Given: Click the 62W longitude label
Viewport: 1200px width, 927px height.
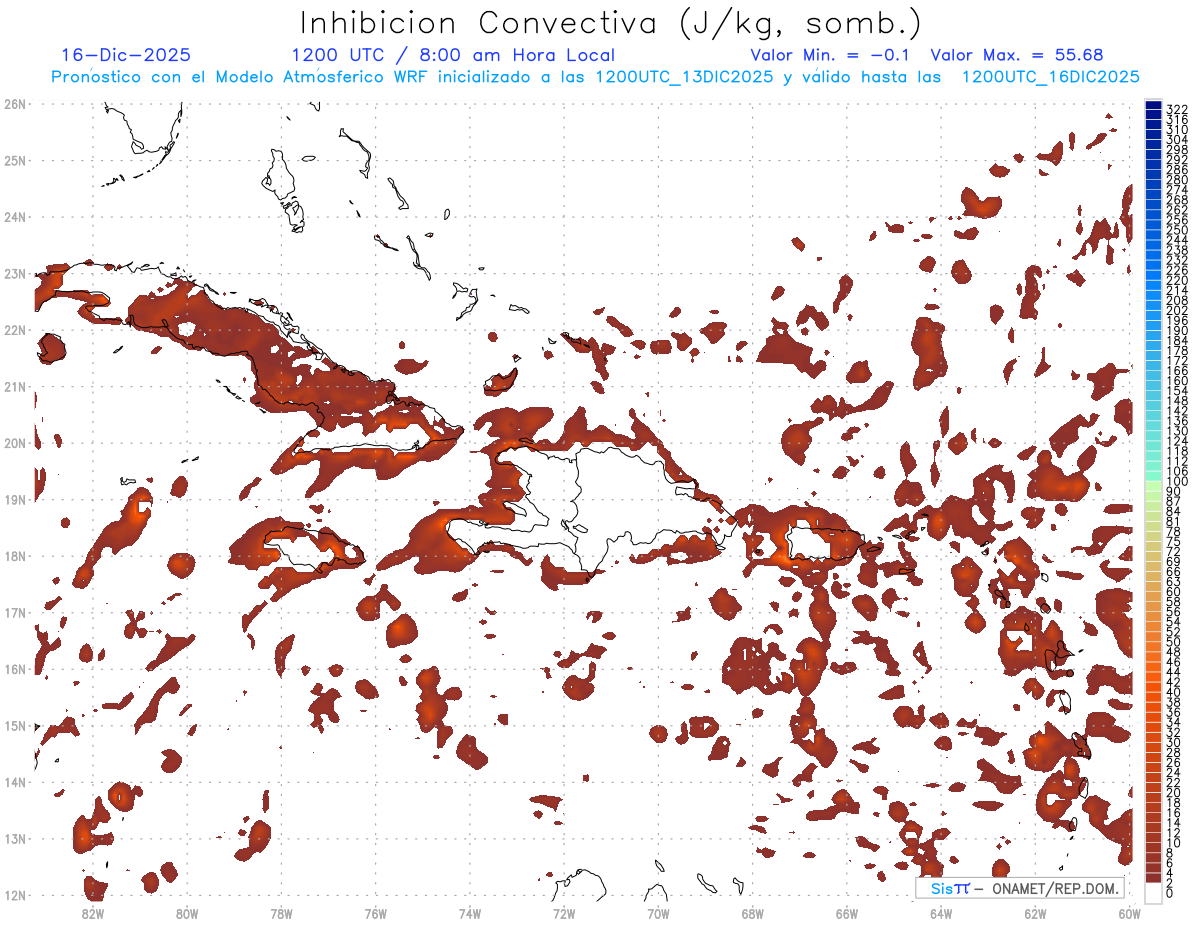Looking at the screenshot, I should point(1035,913).
